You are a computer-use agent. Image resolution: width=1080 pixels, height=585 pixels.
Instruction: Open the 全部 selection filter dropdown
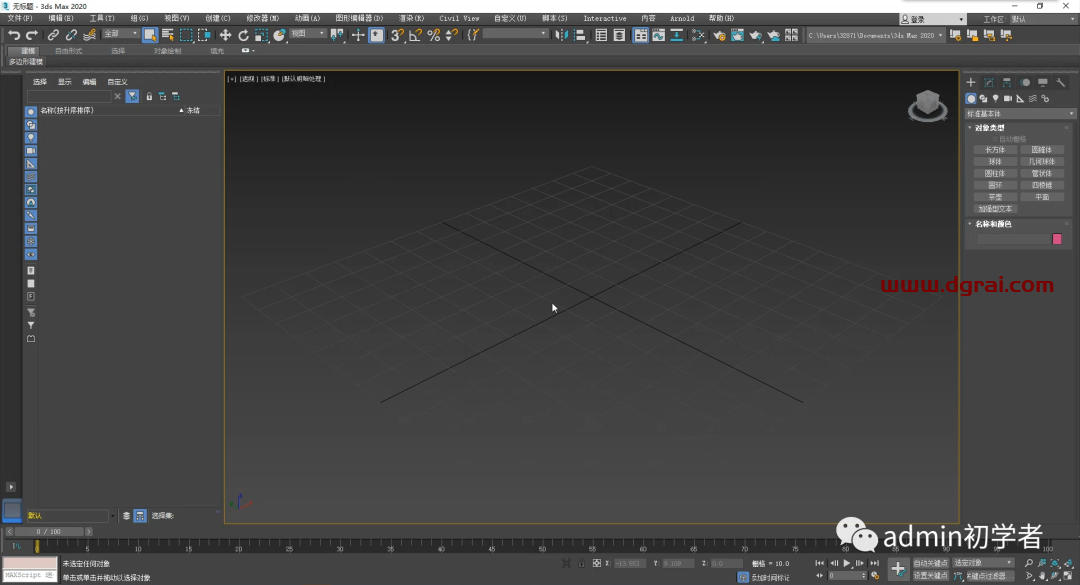pos(121,34)
